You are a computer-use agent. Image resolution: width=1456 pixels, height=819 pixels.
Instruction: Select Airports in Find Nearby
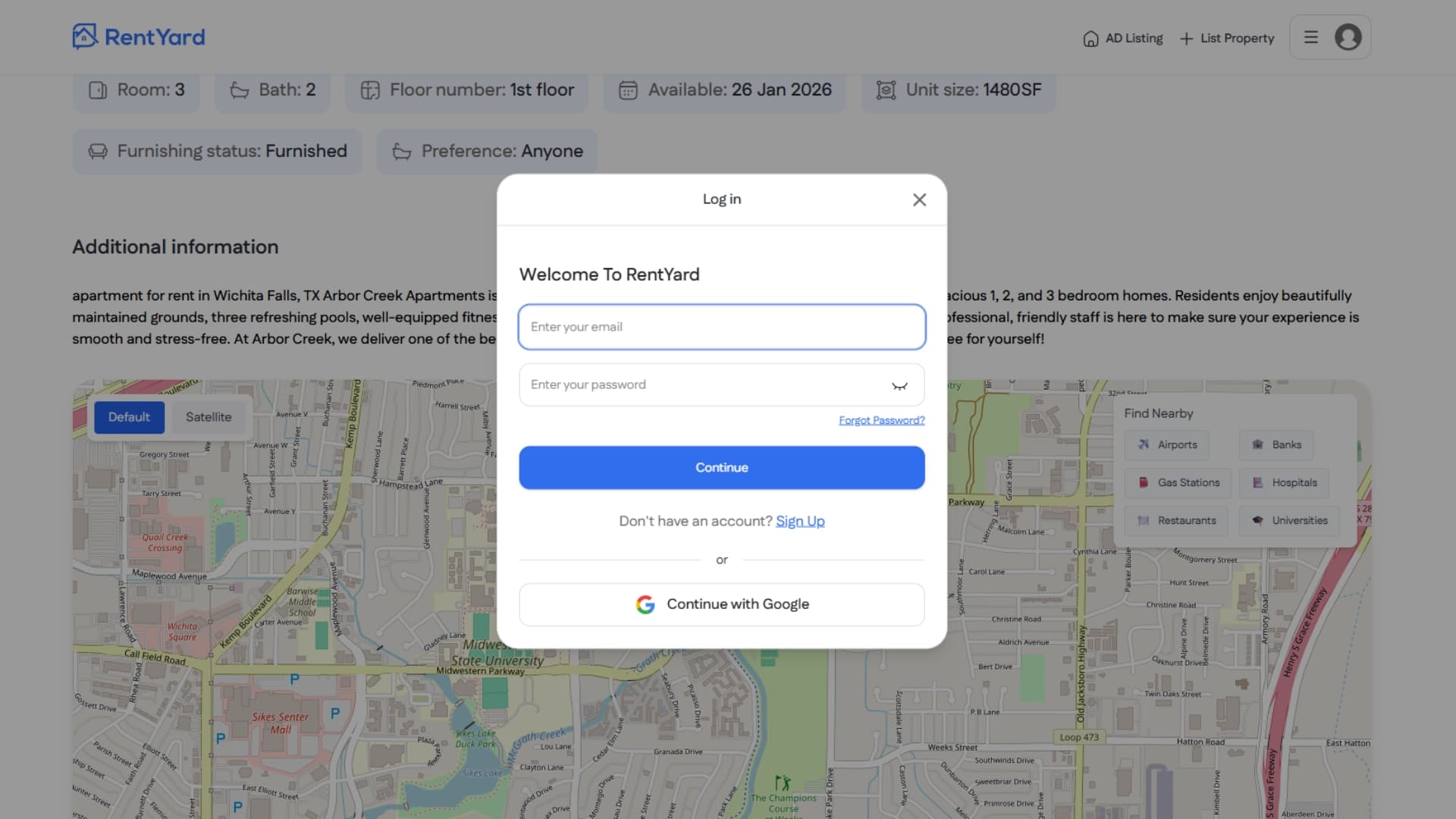(1166, 445)
